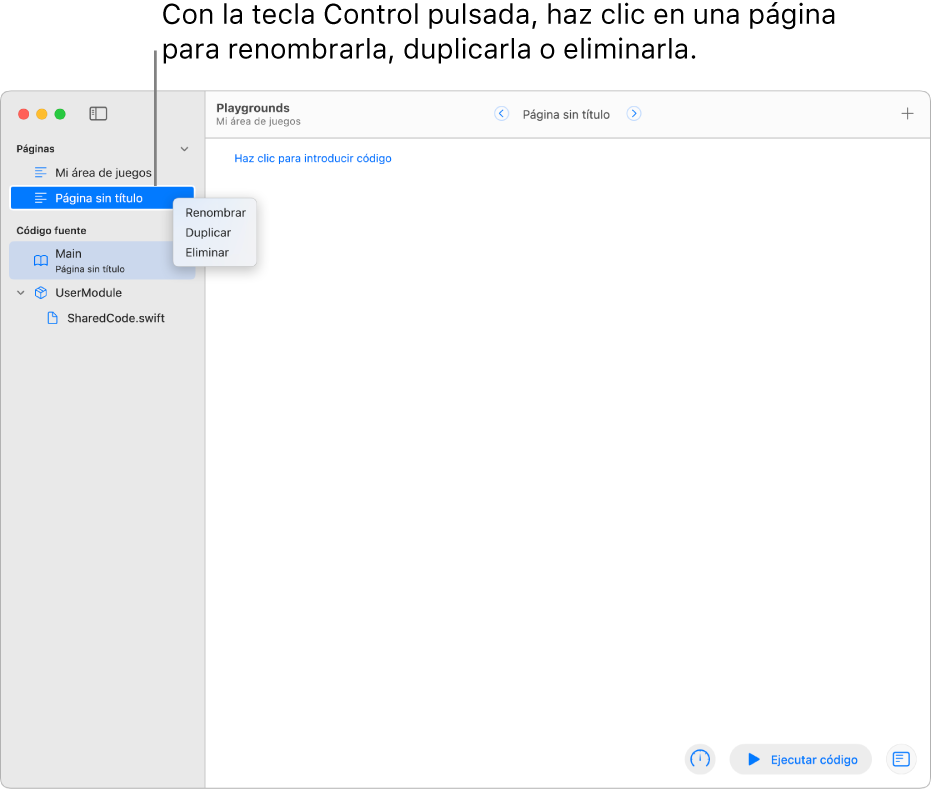Click the page icon beside Mi área de juegos
Screen dimensions: 931x790
(x=40, y=173)
